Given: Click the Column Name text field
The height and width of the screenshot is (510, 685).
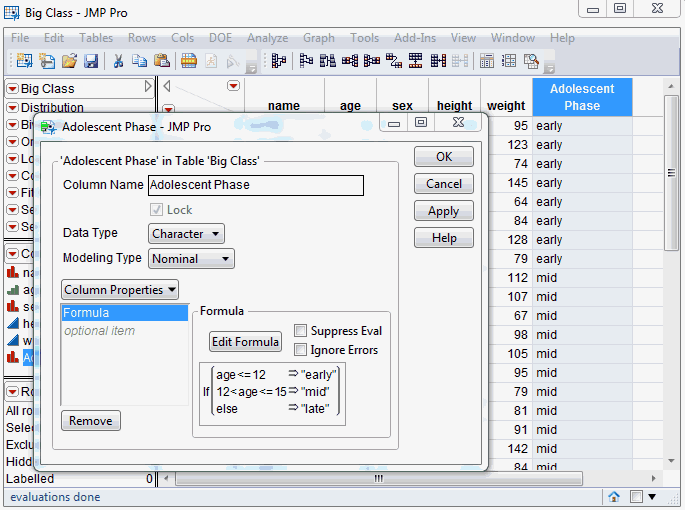Looking at the screenshot, I should [255, 185].
